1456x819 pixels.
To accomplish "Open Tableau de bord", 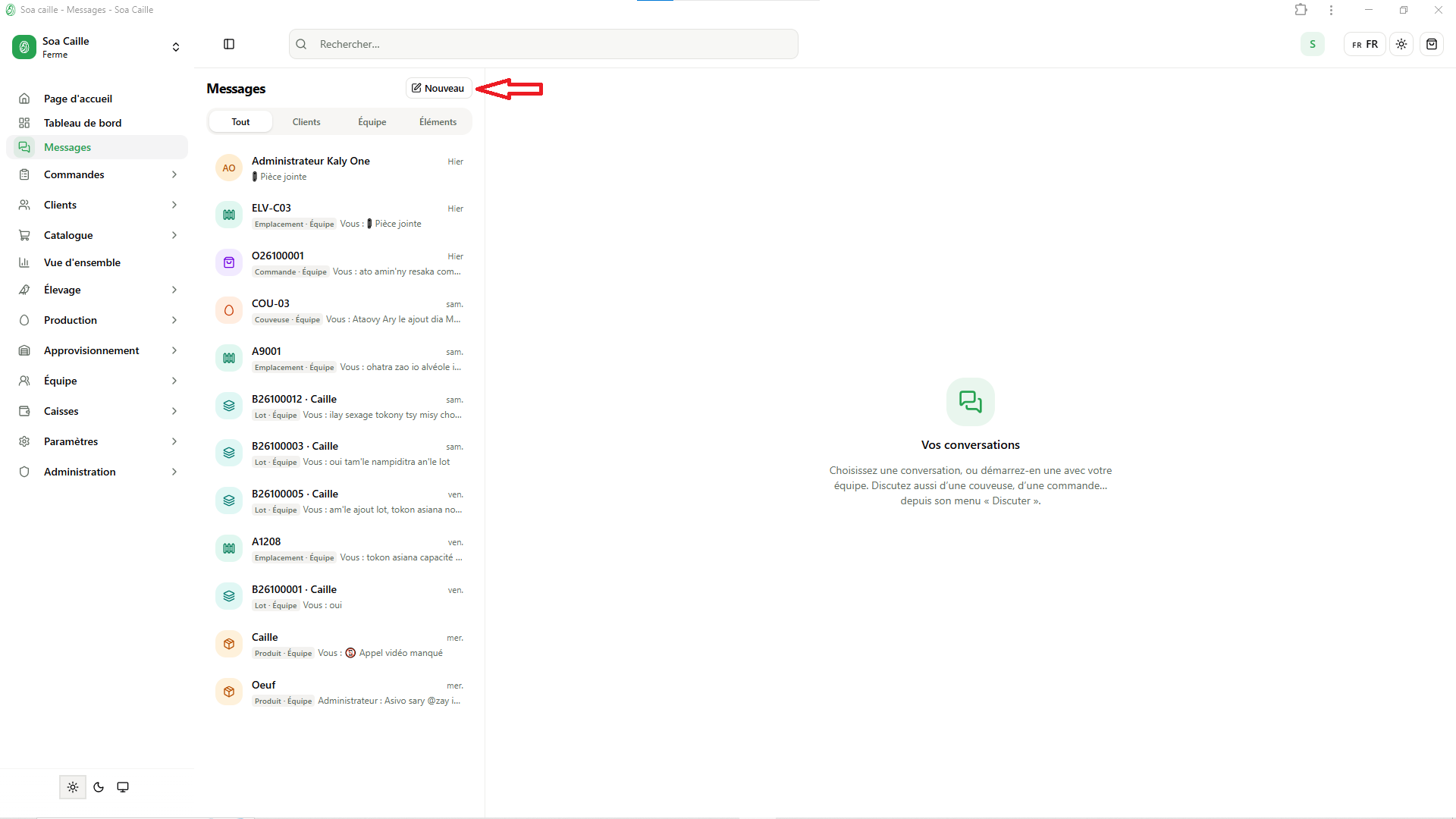I will (x=97, y=123).
